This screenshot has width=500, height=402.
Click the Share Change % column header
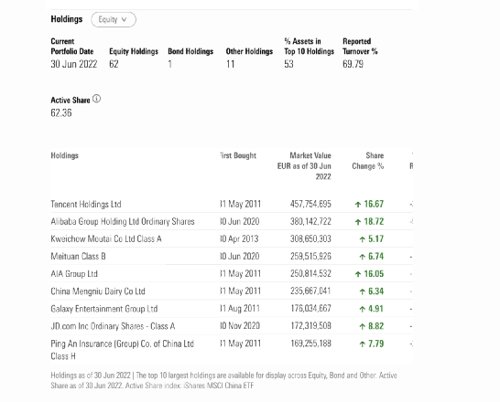pyautogui.click(x=368, y=161)
